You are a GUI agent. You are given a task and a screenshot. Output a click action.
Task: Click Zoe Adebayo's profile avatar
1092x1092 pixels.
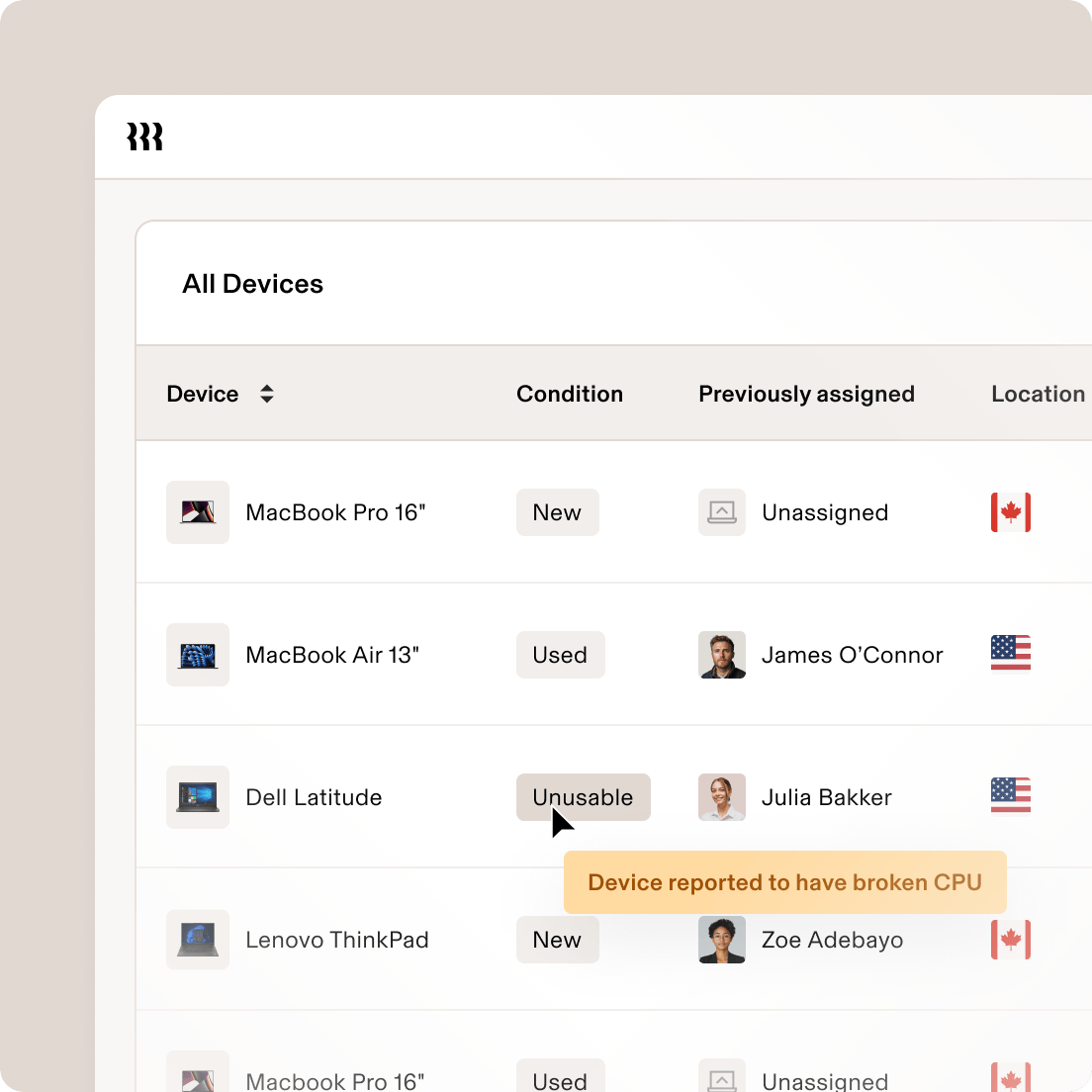[722, 940]
